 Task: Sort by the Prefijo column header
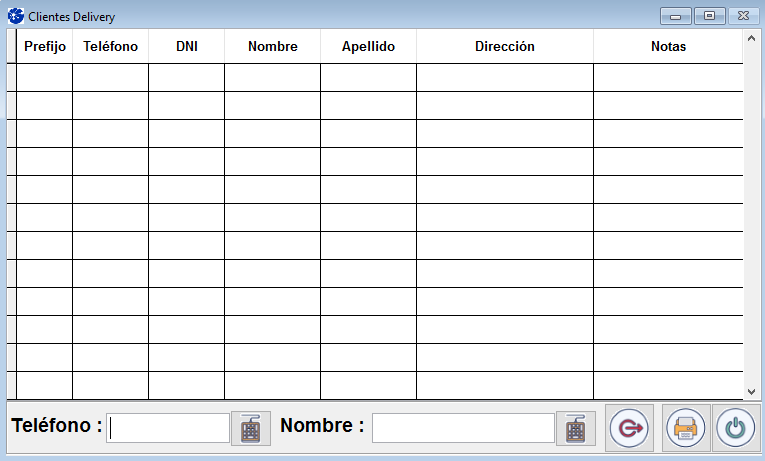pyautogui.click(x=45, y=47)
